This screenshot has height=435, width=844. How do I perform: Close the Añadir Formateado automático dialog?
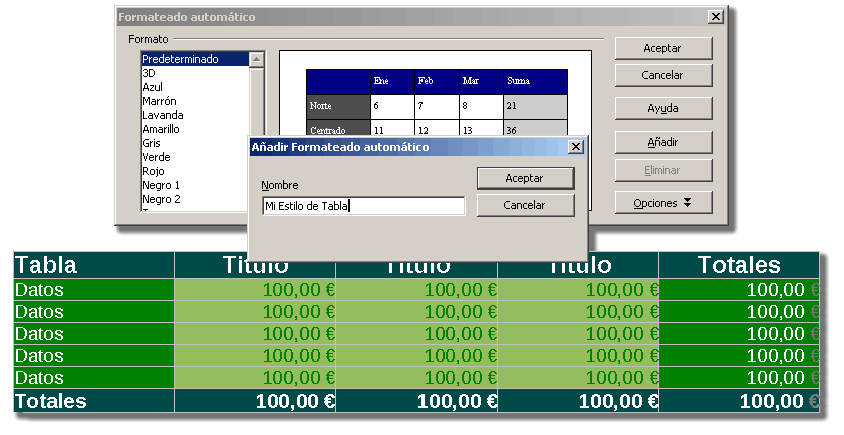pyautogui.click(x=576, y=146)
